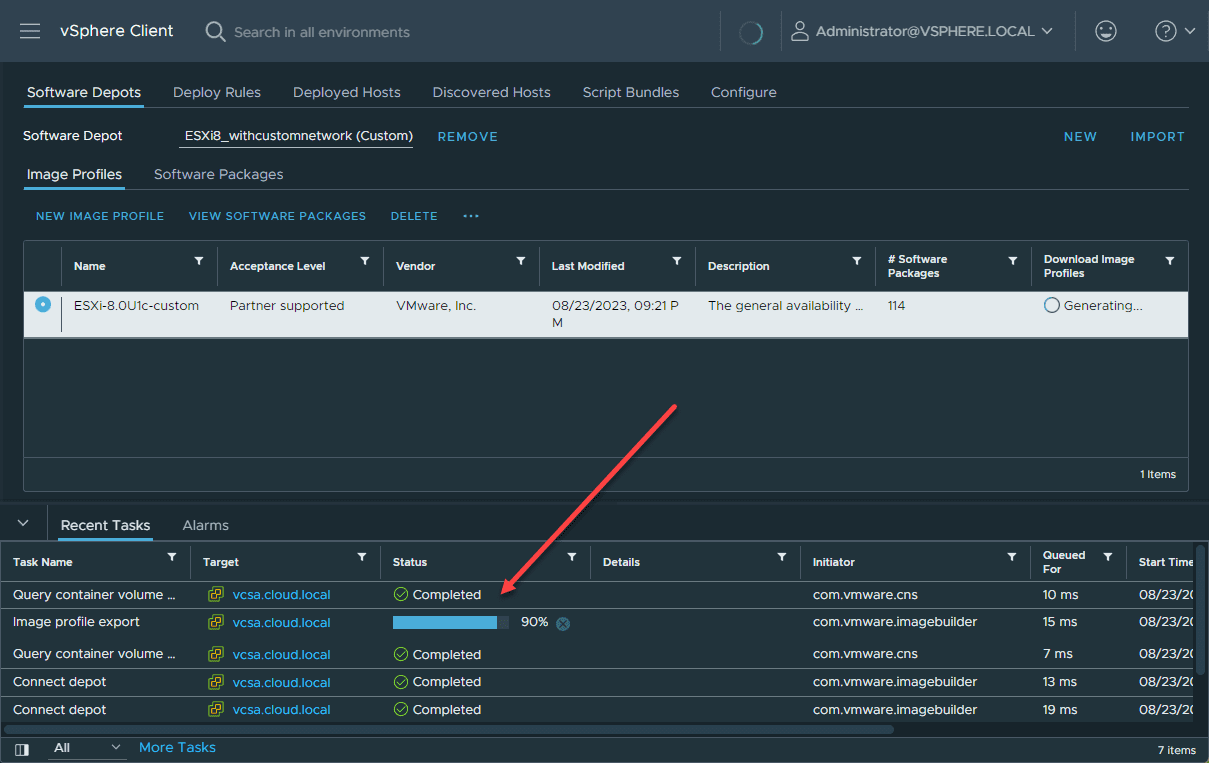Open the Administrator@VSPHERE.LOCAL user menu
The width and height of the screenshot is (1209, 763).
coord(922,31)
